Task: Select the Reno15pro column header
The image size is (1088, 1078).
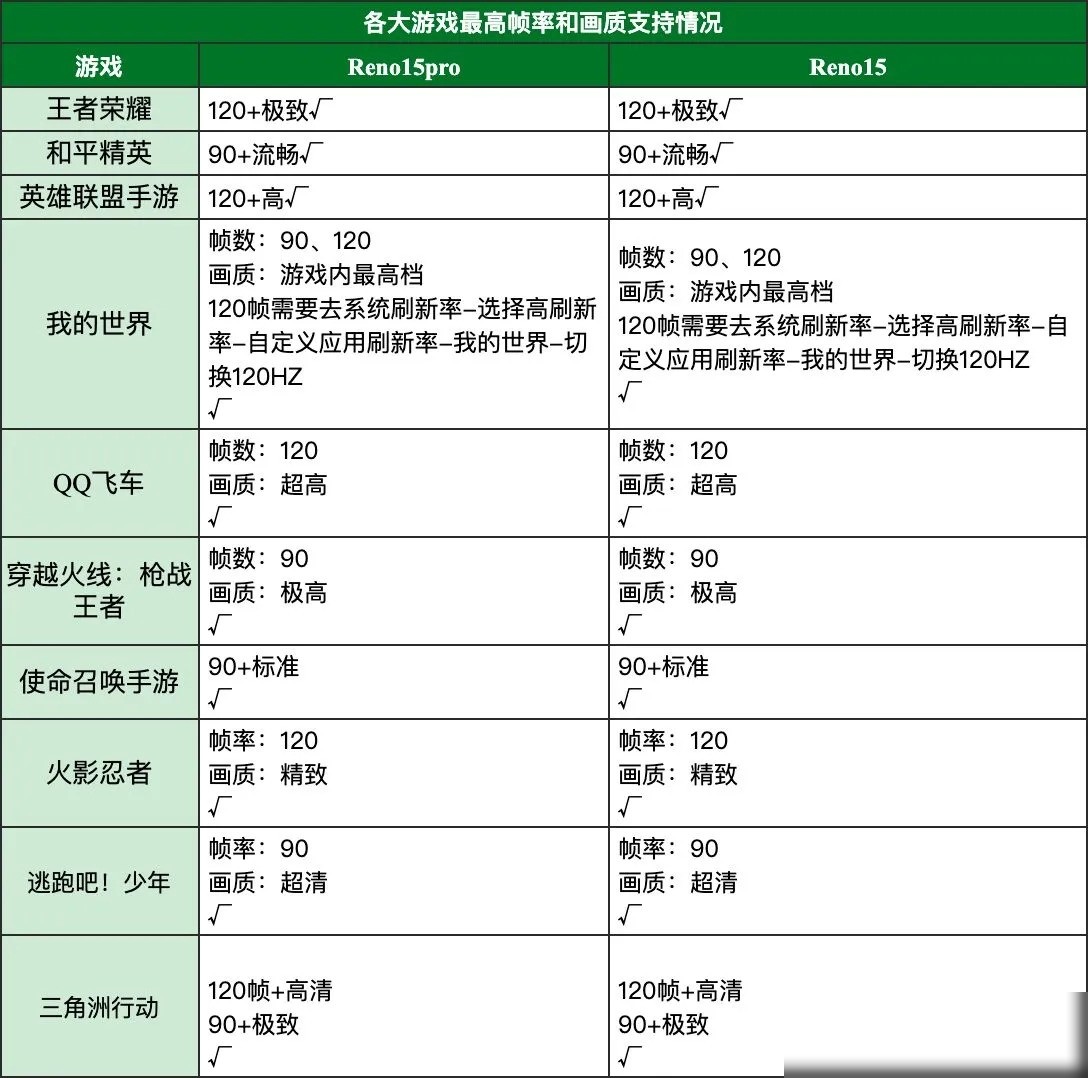Action: pyautogui.click(x=404, y=67)
